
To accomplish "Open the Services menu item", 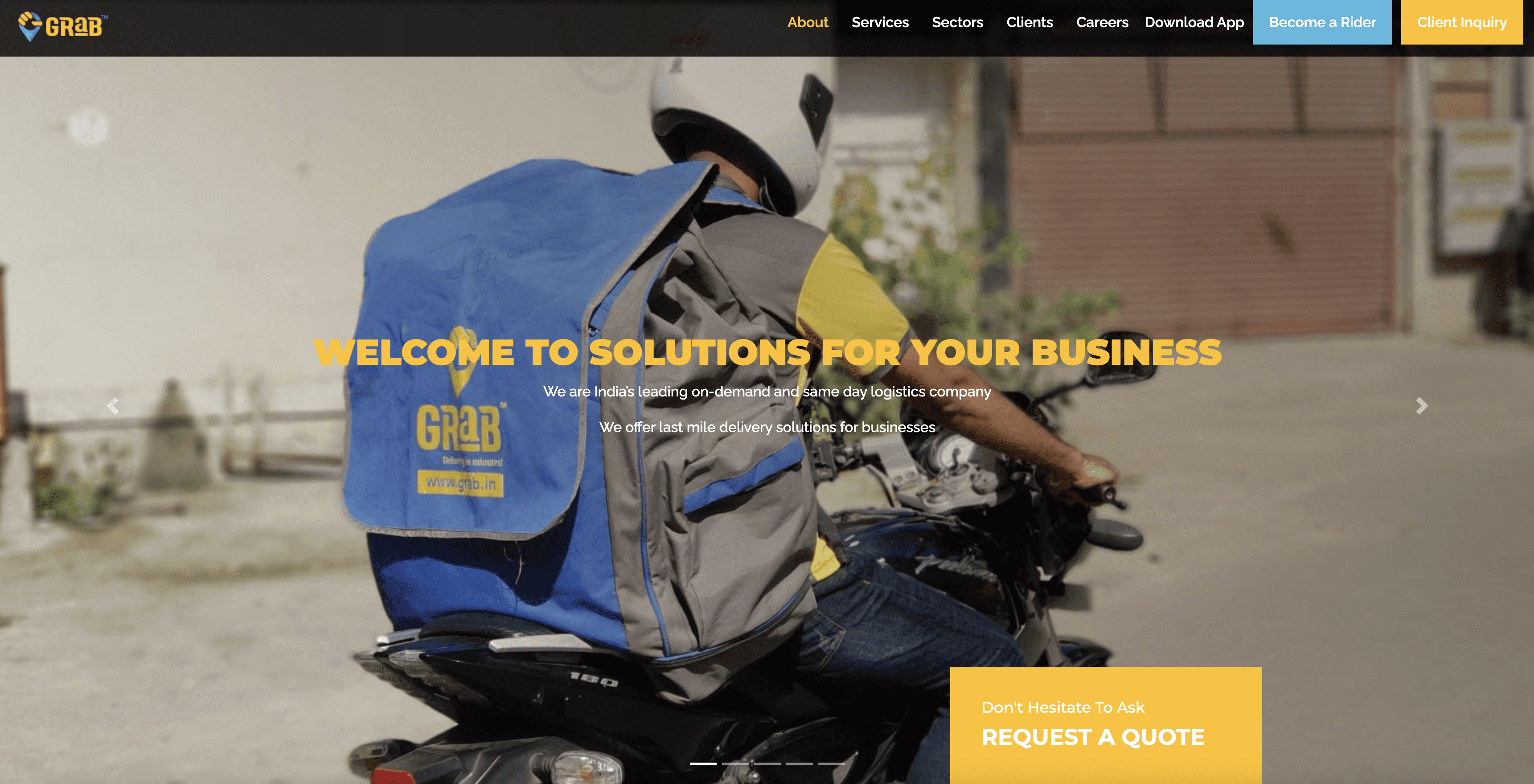I will coord(880,23).
